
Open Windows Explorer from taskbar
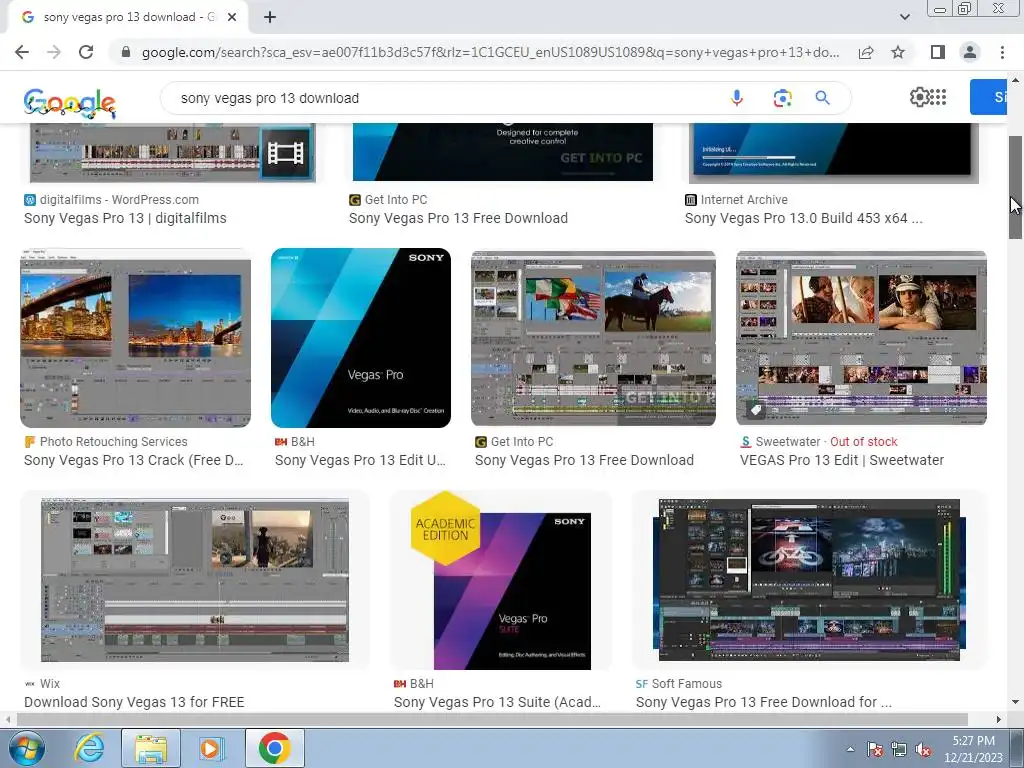coord(151,748)
